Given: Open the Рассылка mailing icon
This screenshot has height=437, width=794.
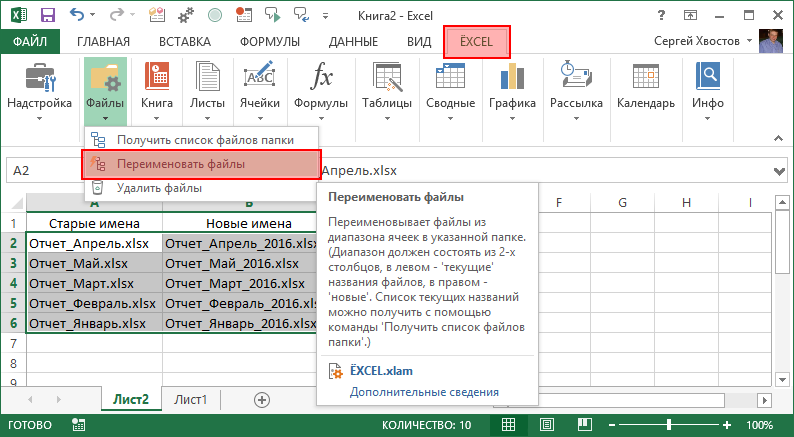Looking at the screenshot, I should (x=576, y=76).
